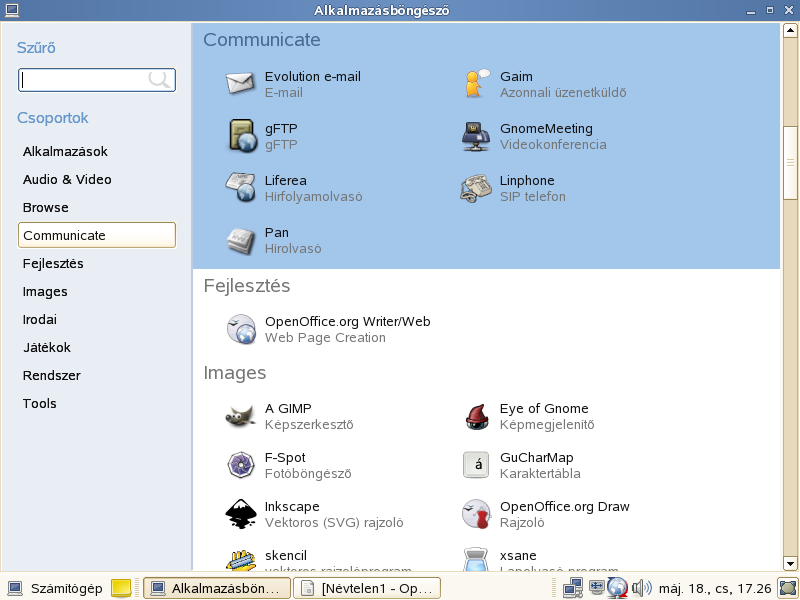The width and height of the screenshot is (800, 600).
Task: Click the globe network tray icon
Action: (617, 587)
